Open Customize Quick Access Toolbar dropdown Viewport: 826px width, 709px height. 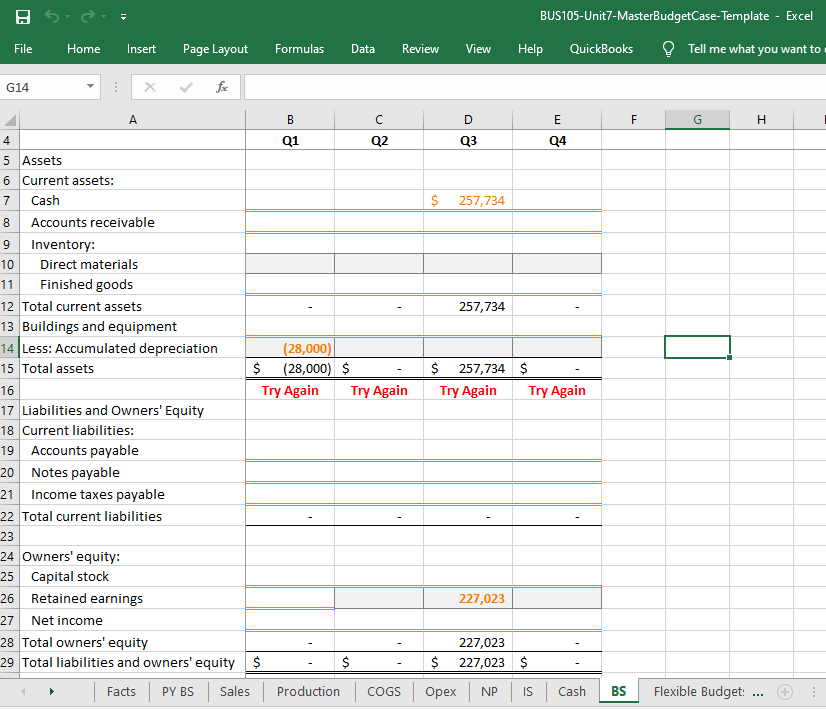coord(123,17)
